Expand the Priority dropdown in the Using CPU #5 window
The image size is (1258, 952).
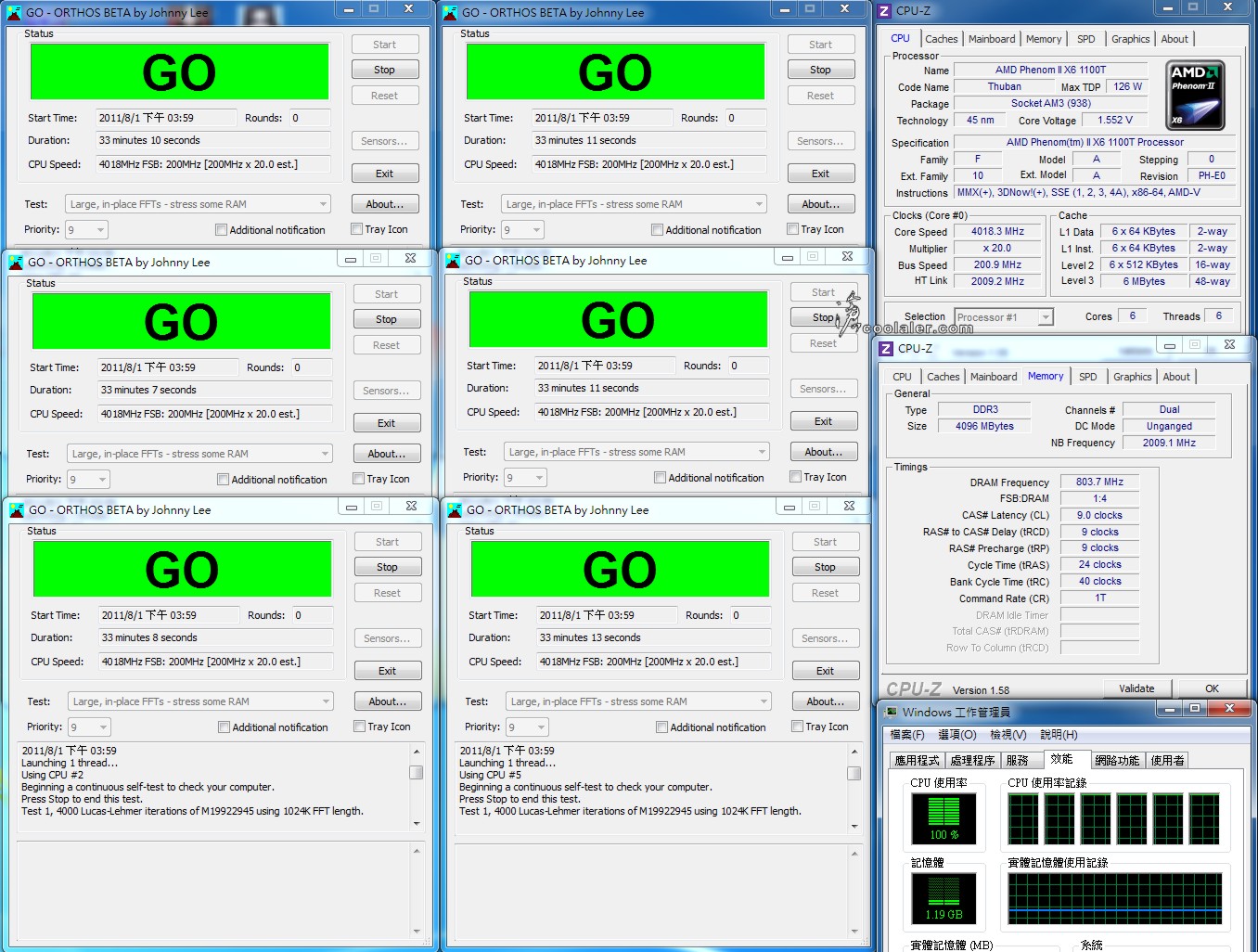click(x=528, y=727)
